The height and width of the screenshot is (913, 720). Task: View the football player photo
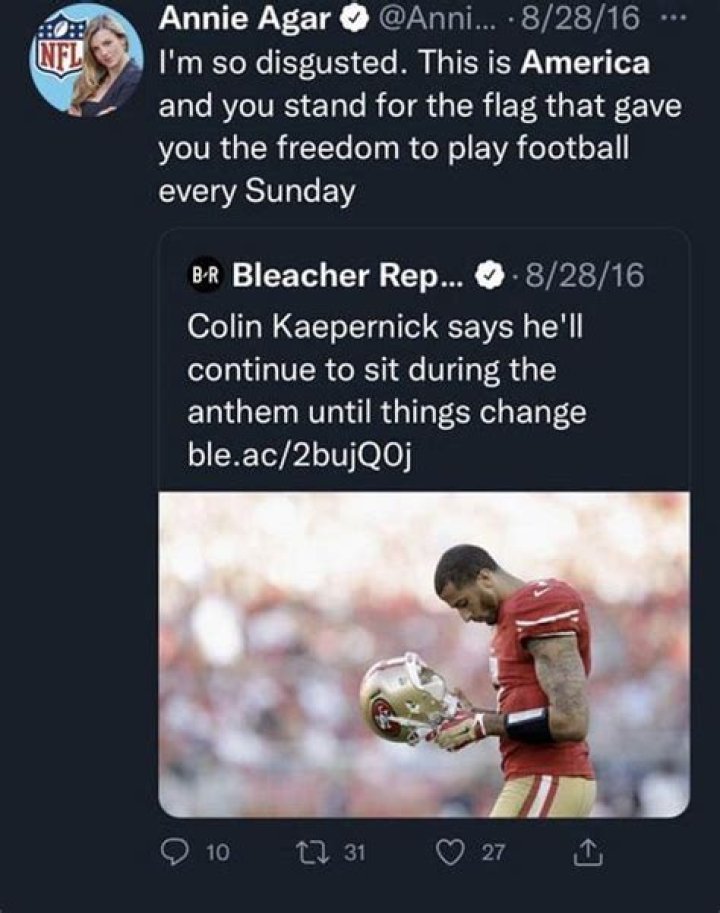tap(424, 653)
